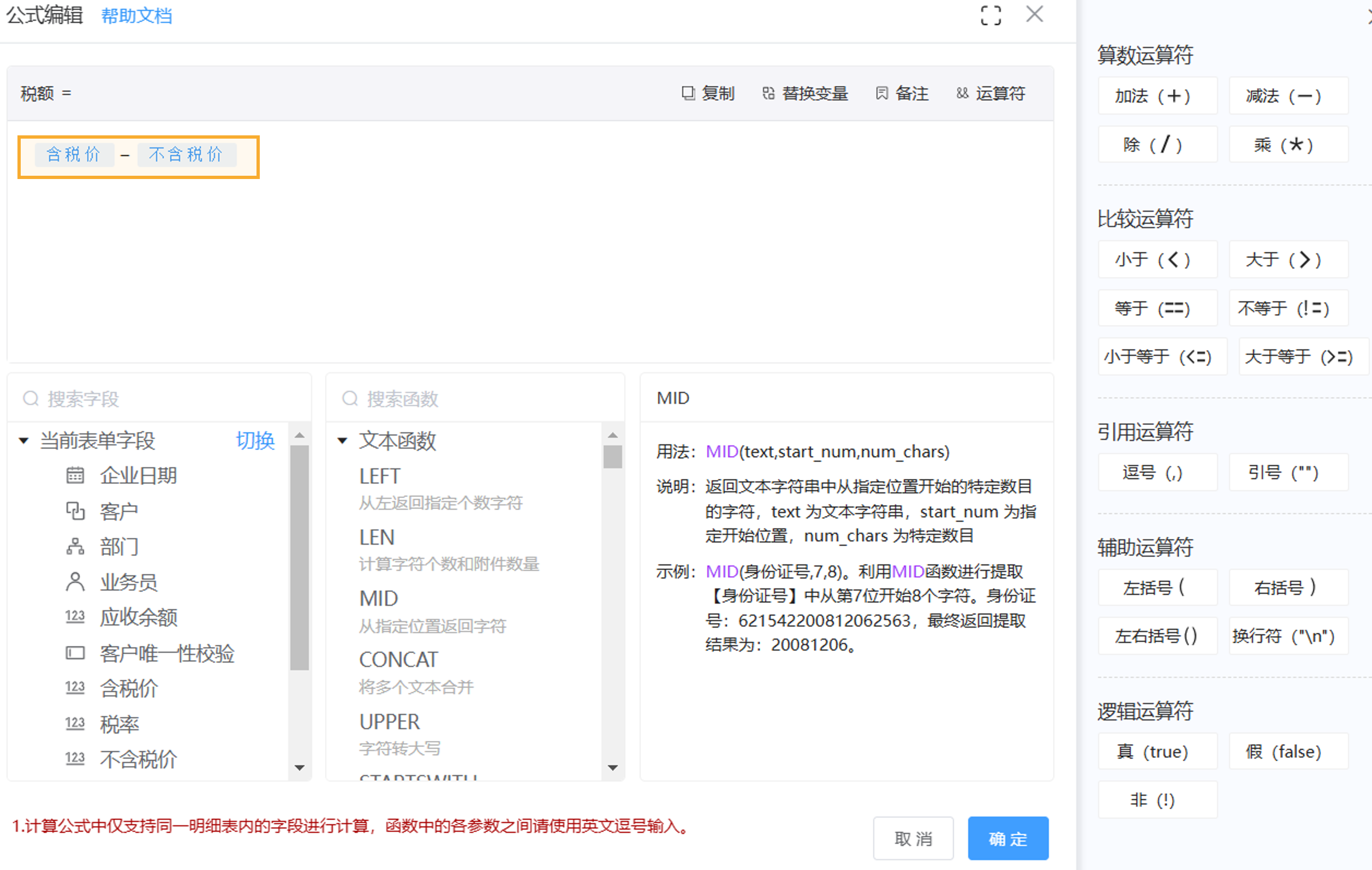Insert the 不等于 (!=) operator
Screen dimensions: 1372x870
click(1289, 308)
